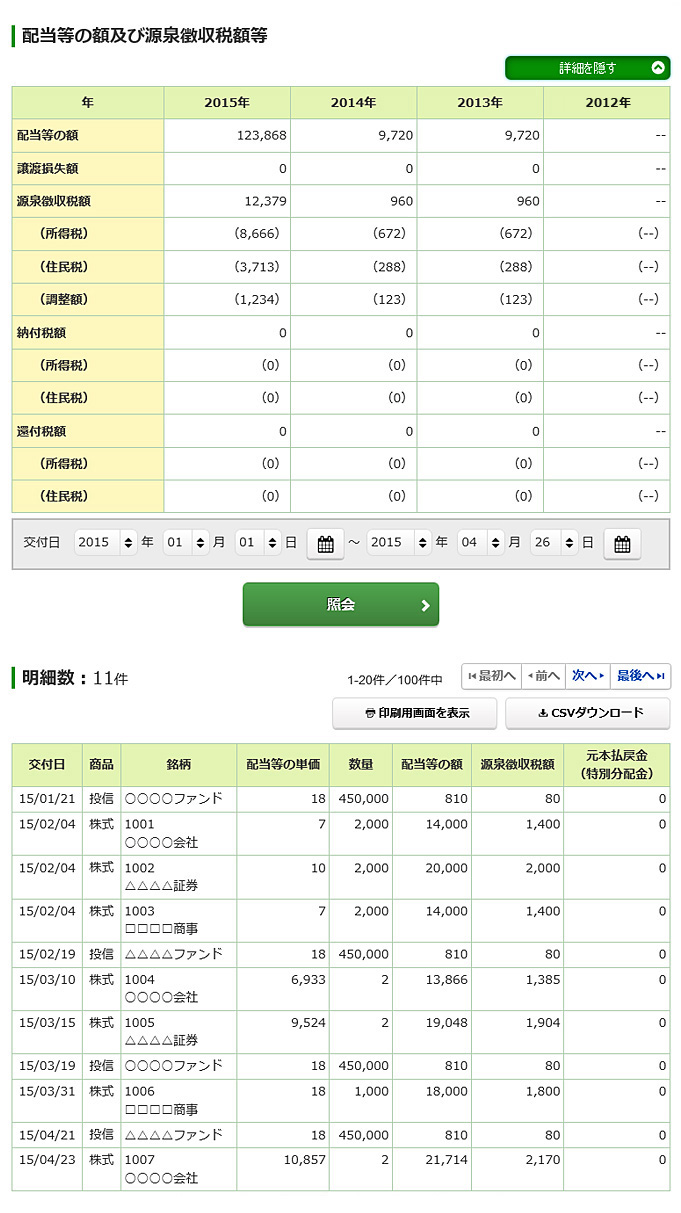Select stock 1006 □□□□商事 cell
The image size is (681, 1213).
pos(179,1100)
